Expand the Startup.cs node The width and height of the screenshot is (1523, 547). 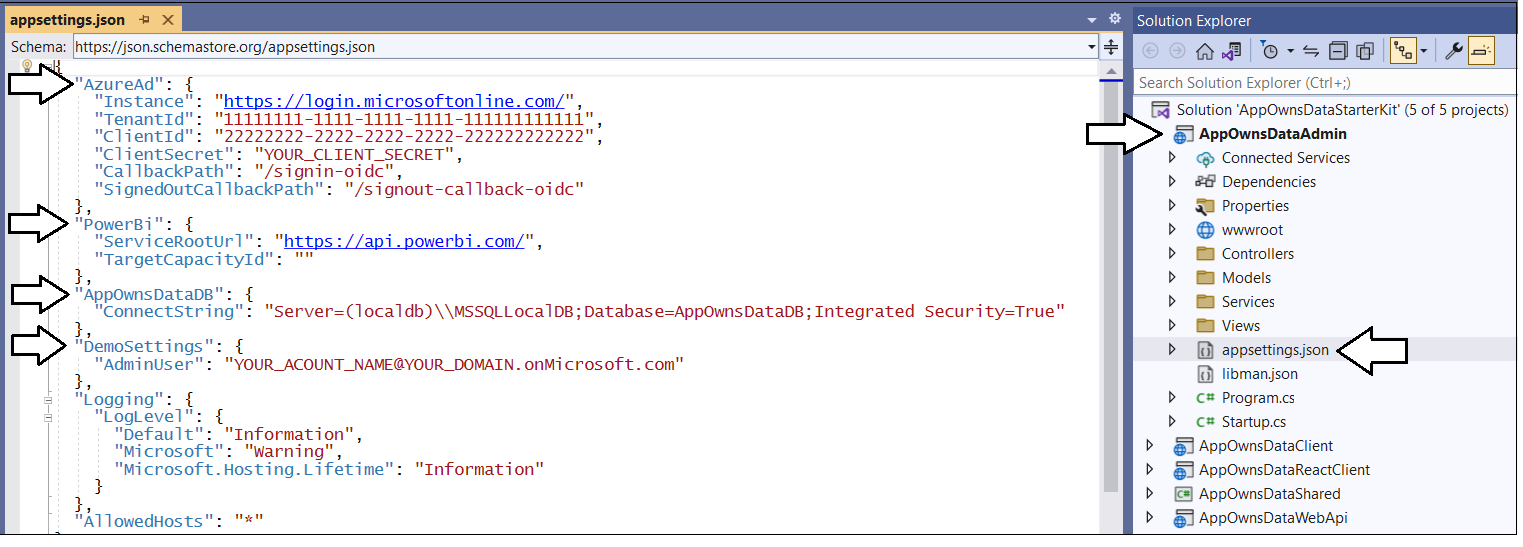[x=1173, y=422]
